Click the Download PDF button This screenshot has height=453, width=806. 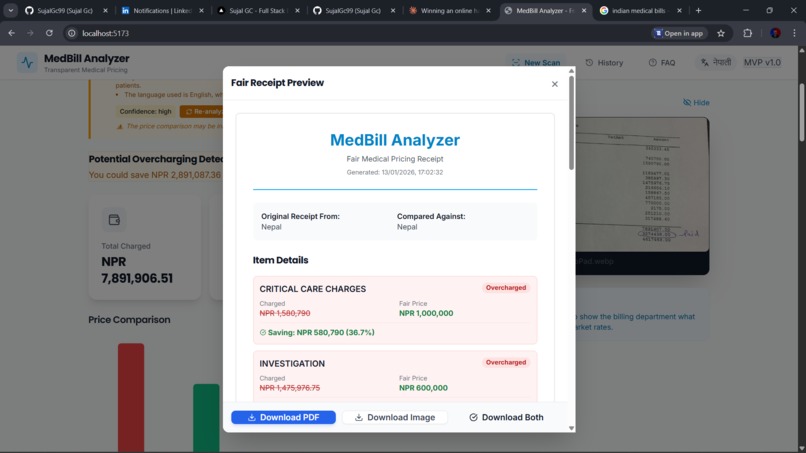click(x=283, y=417)
